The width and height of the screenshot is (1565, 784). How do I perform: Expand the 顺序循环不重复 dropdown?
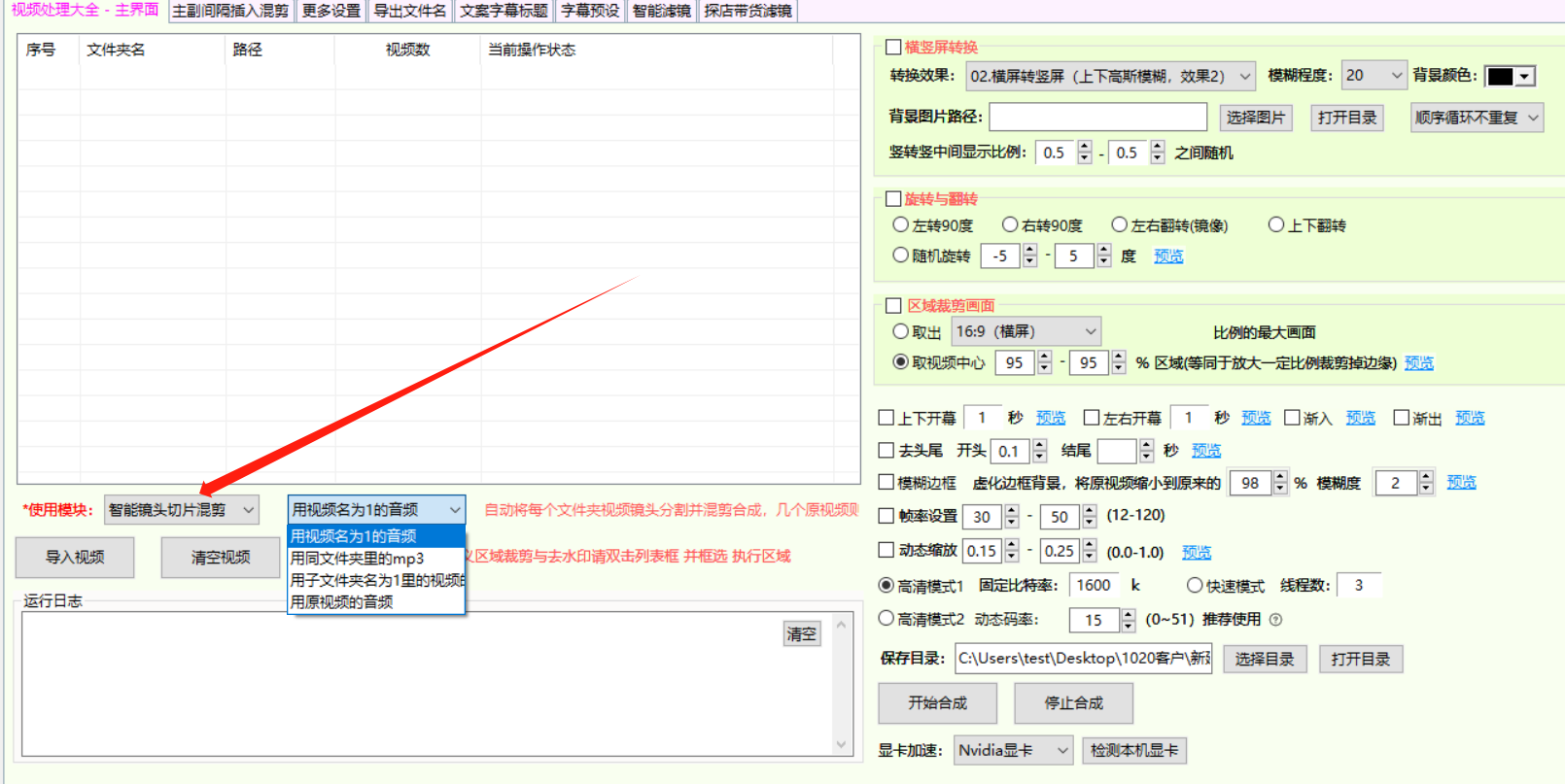1478,118
